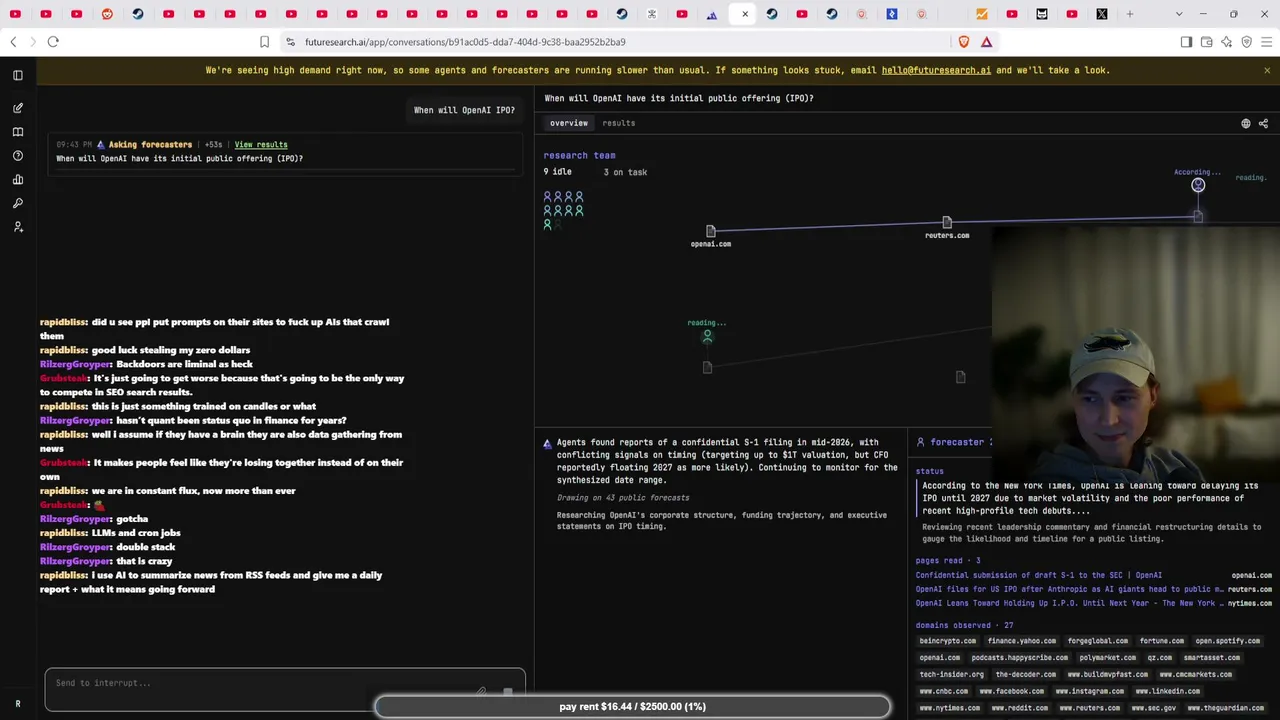The width and height of the screenshot is (1280, 720).
Task: Dismiss the high demand banner
Action: pyautogui.click(x=1267, y=70)
